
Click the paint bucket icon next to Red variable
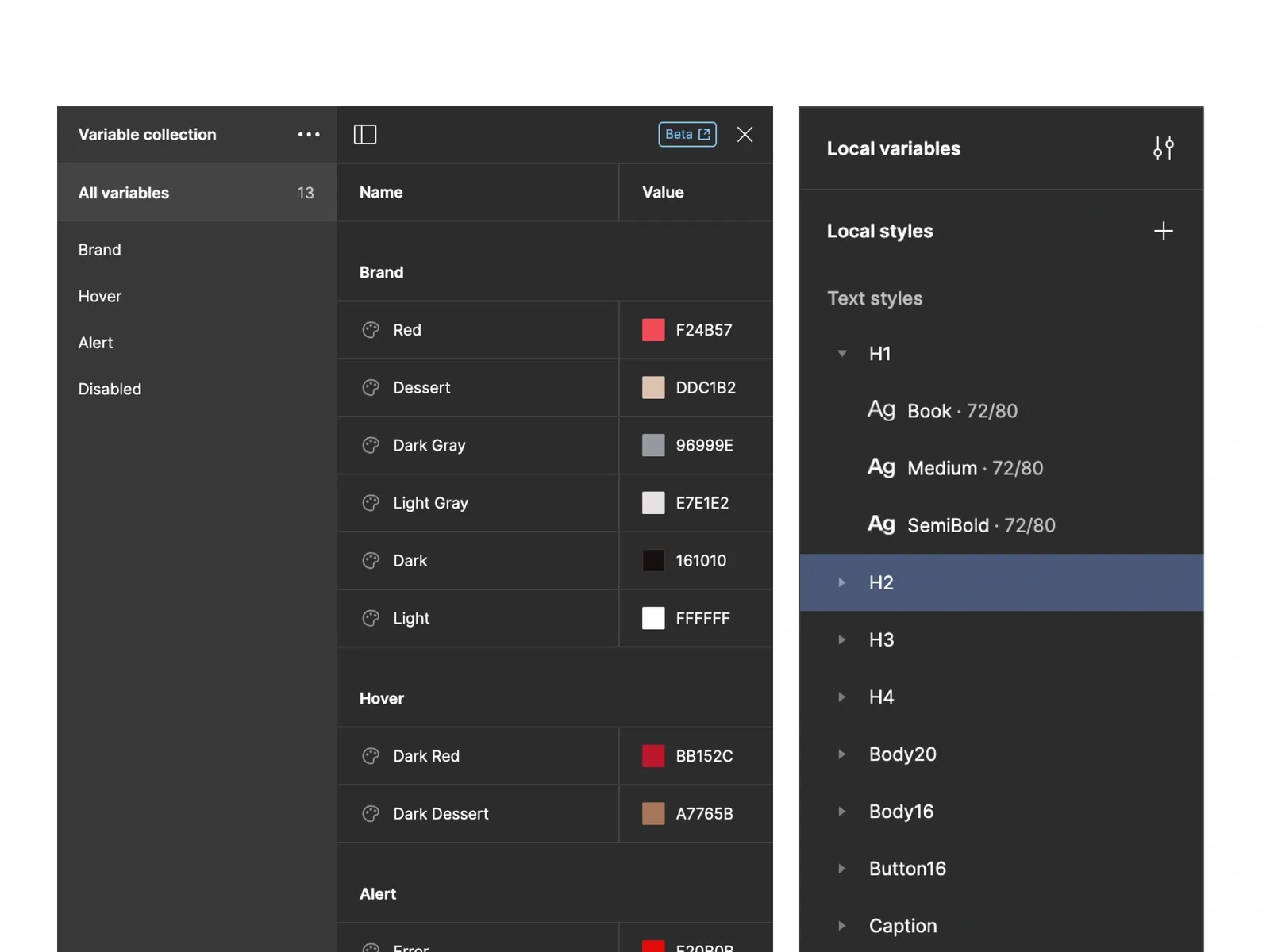[370, 330]
